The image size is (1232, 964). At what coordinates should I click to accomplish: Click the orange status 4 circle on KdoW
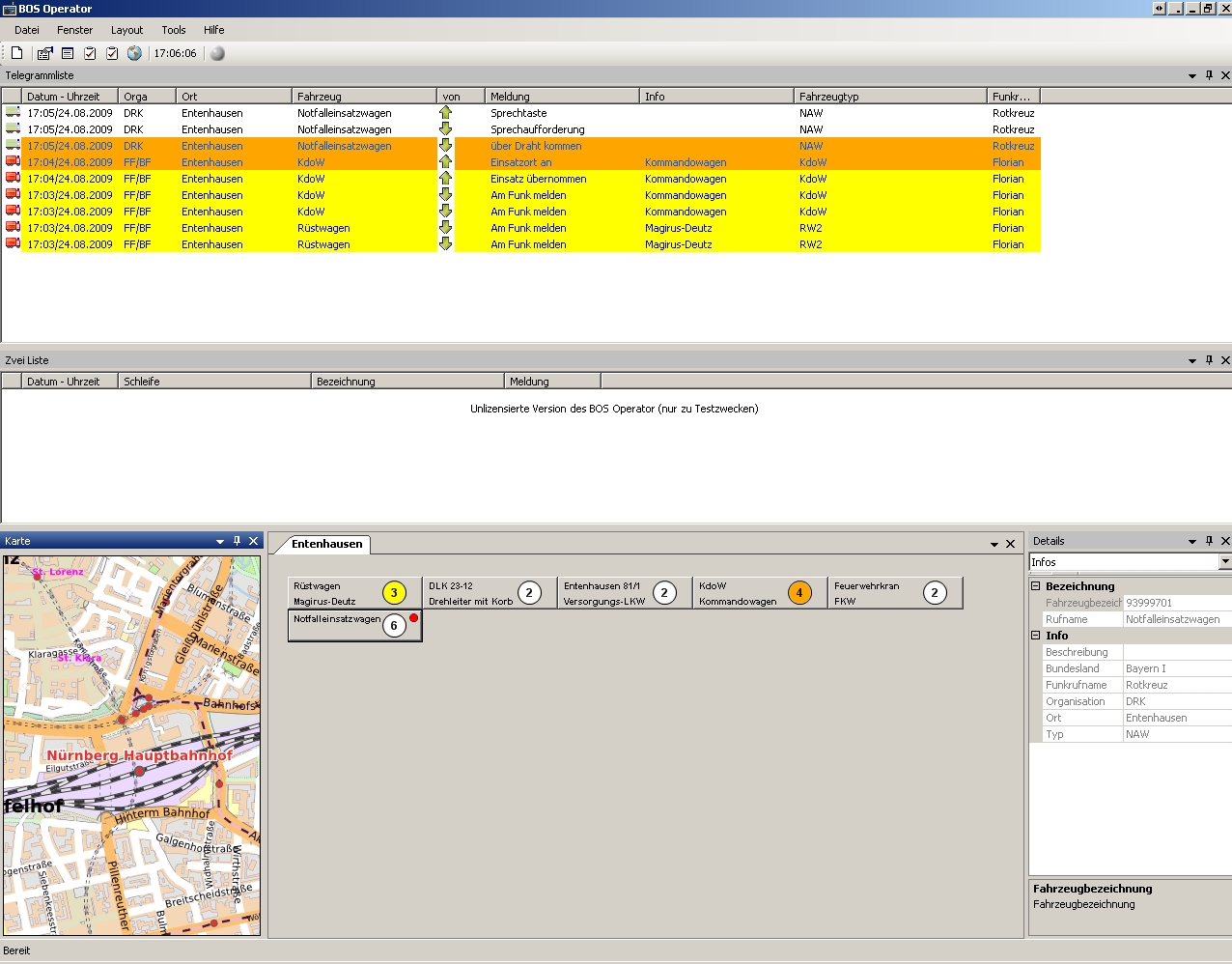(799, 593)
